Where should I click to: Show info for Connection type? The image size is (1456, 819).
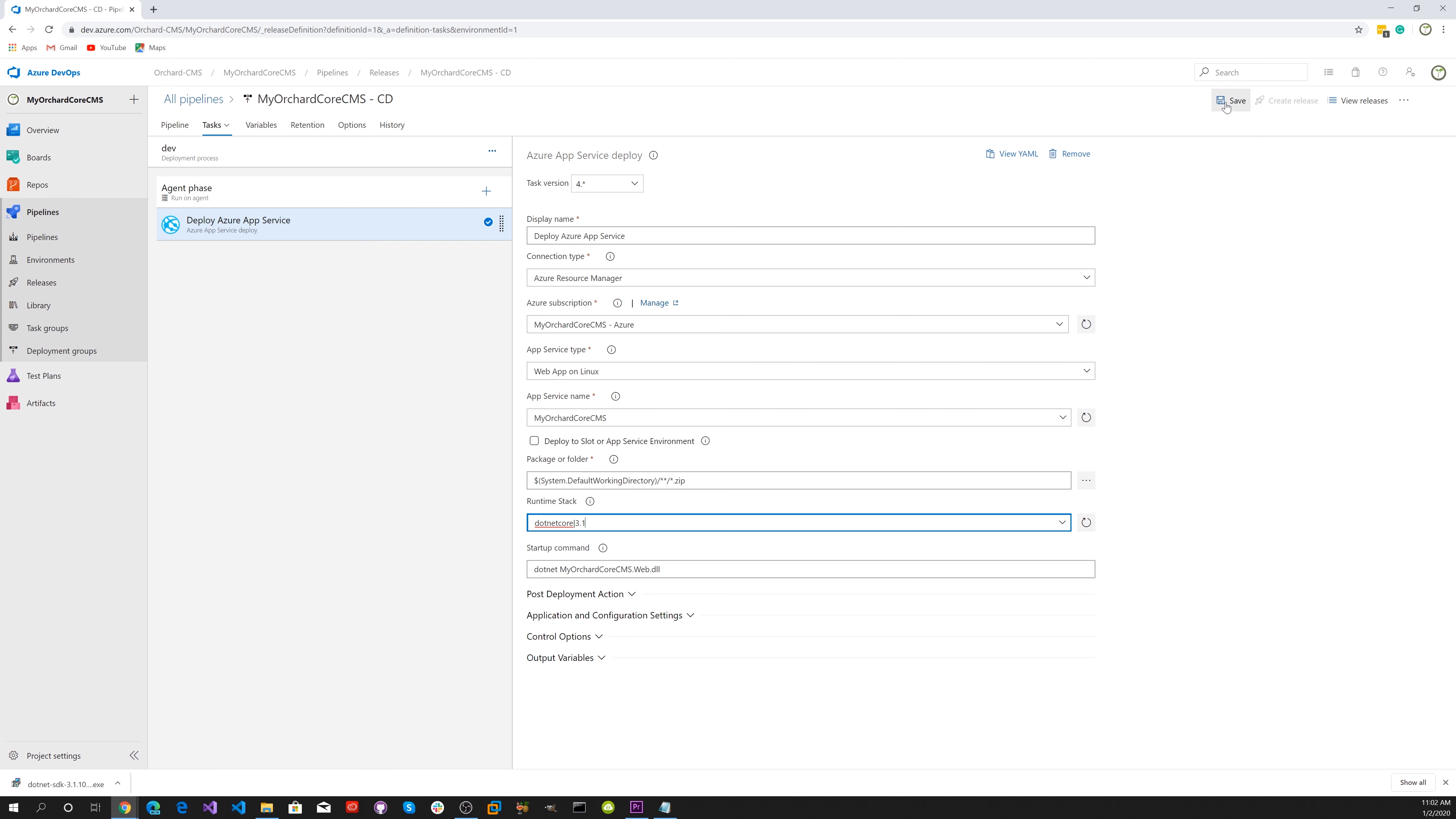pos(610,257)
